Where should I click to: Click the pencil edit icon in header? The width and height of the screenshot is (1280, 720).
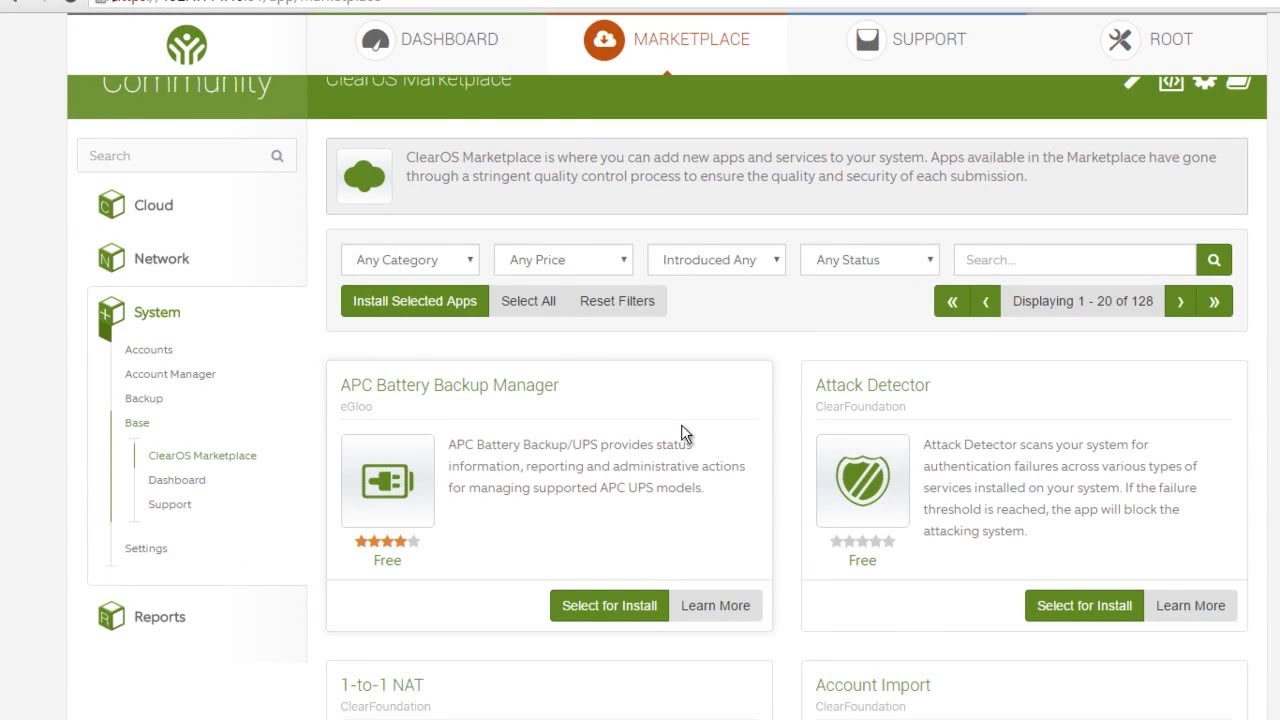tap(1133, 82)
